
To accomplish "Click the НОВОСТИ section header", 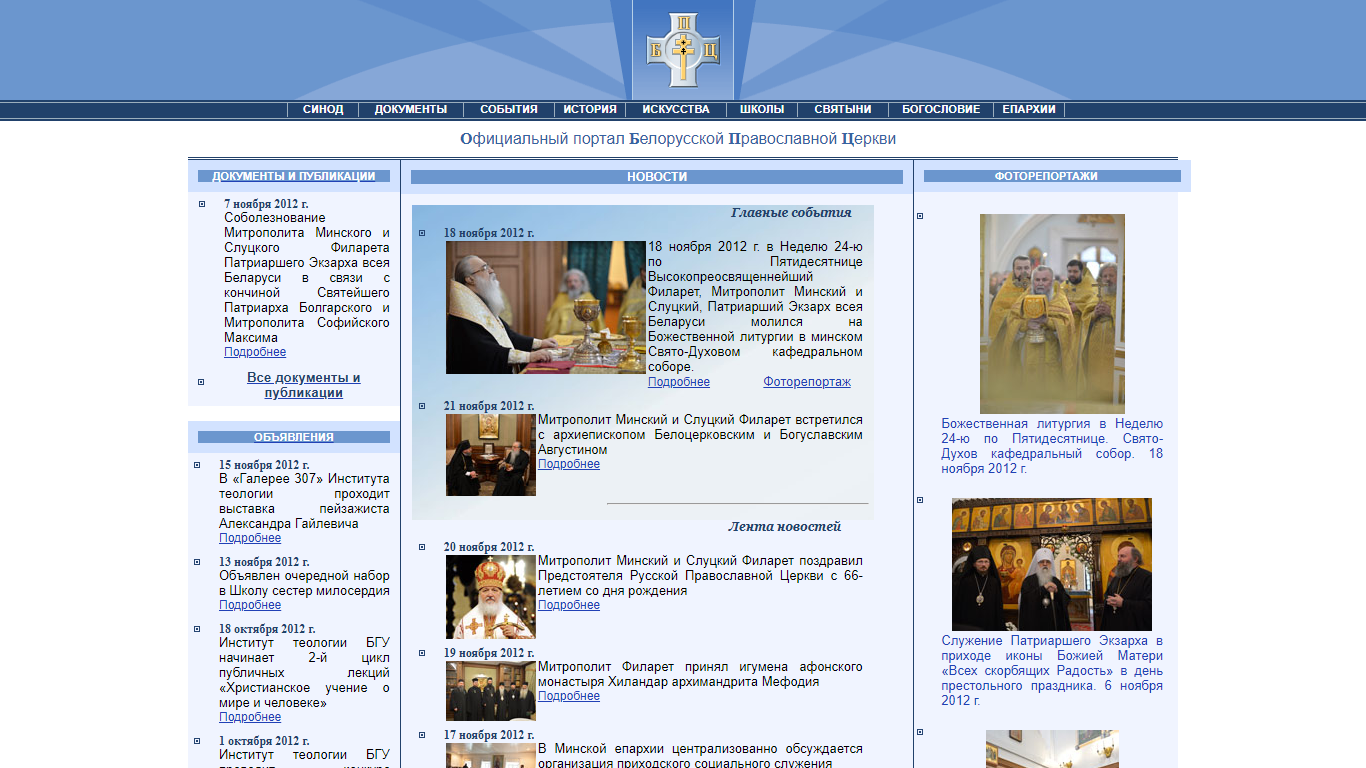I will tap(657, 177).
